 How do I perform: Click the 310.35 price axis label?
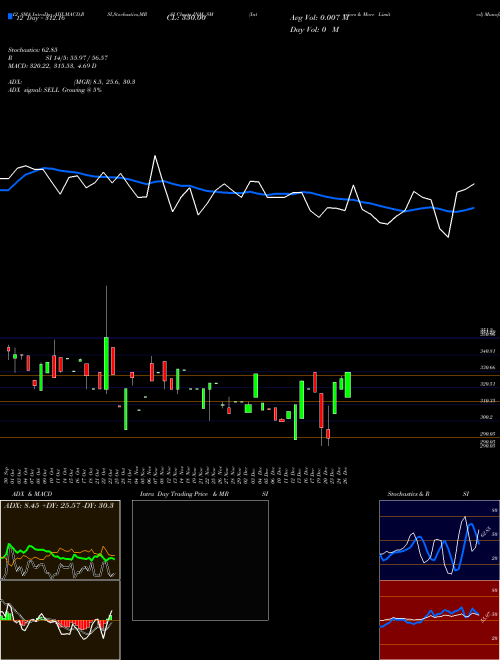point(488,401)
